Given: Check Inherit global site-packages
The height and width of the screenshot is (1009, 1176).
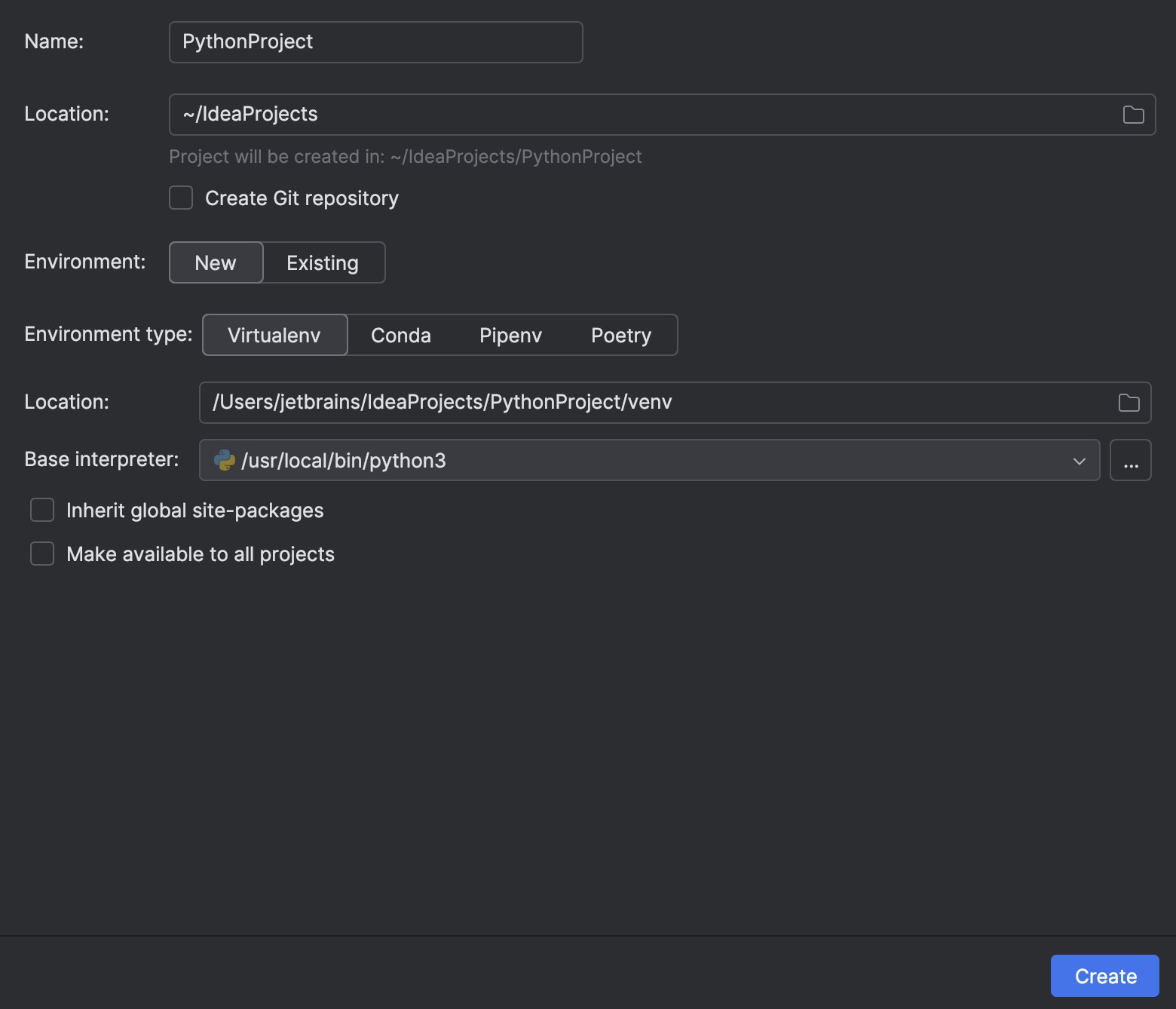Looking at the screenshot, I should (x=41, y=510).
